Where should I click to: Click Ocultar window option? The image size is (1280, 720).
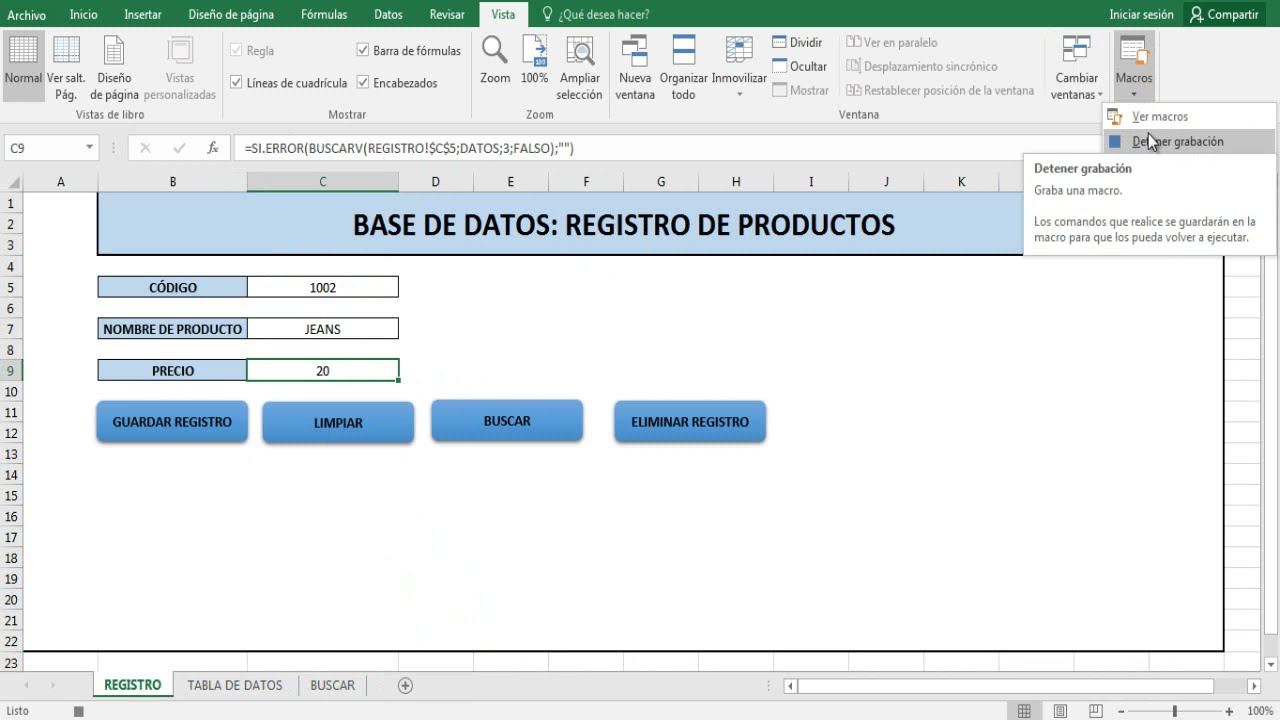click(x=800, y=66)
